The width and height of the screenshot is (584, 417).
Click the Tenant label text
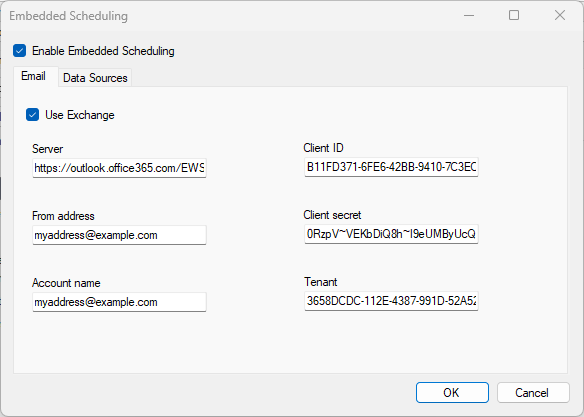[321, 282]
